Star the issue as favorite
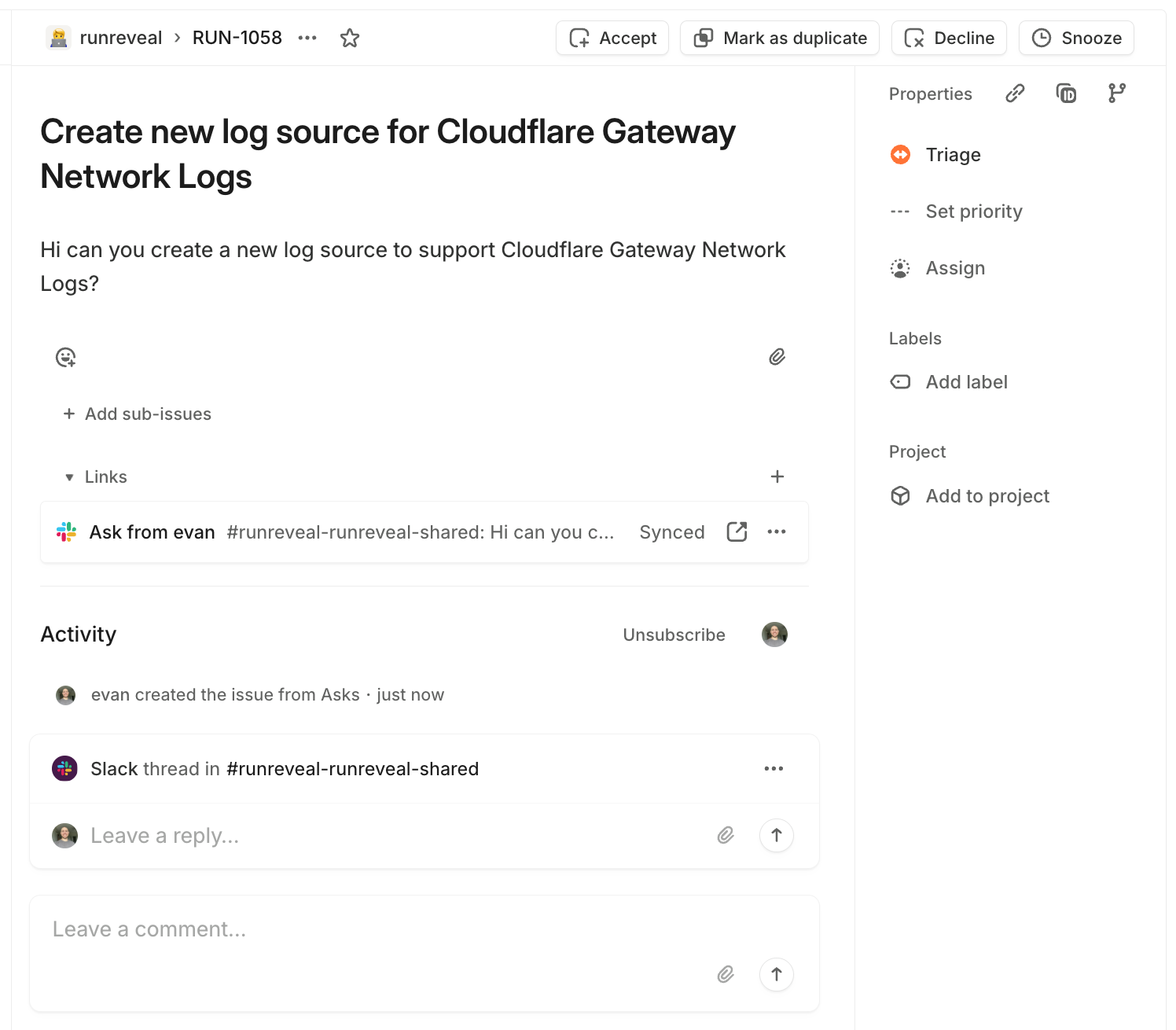 click(350, 38)
